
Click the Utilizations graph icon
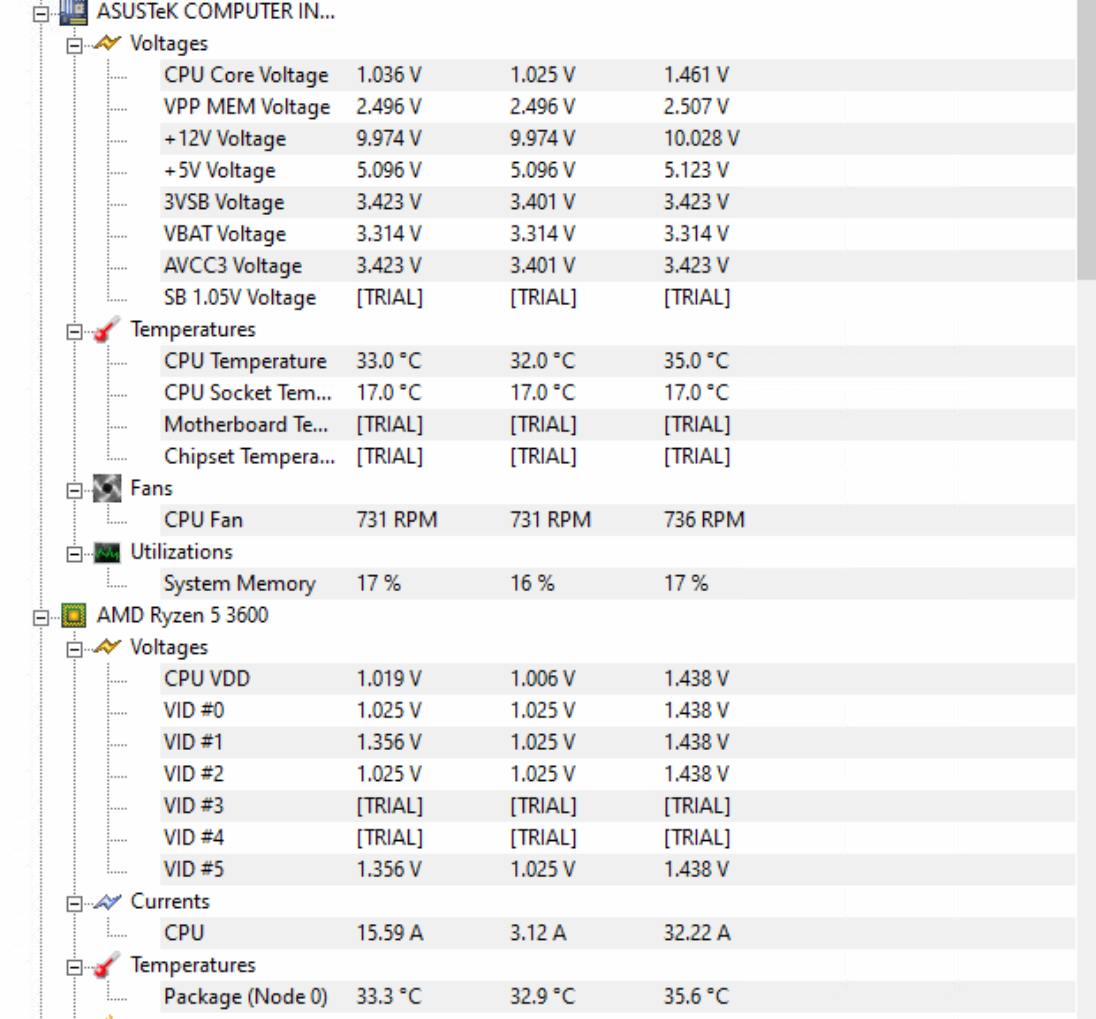click(106, 552)
